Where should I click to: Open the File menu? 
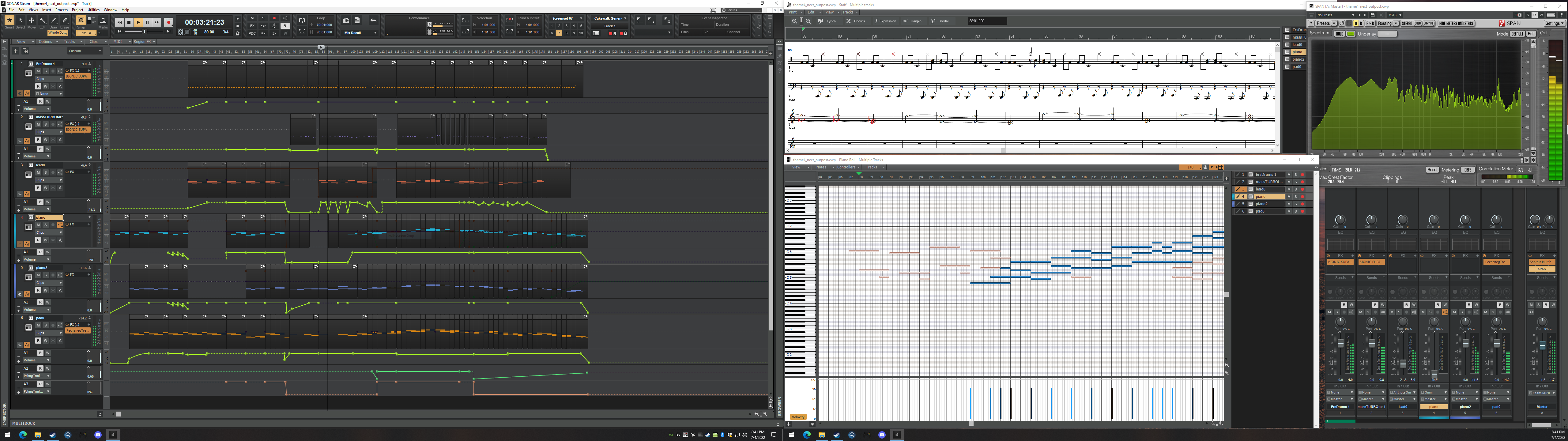point(11,10)
